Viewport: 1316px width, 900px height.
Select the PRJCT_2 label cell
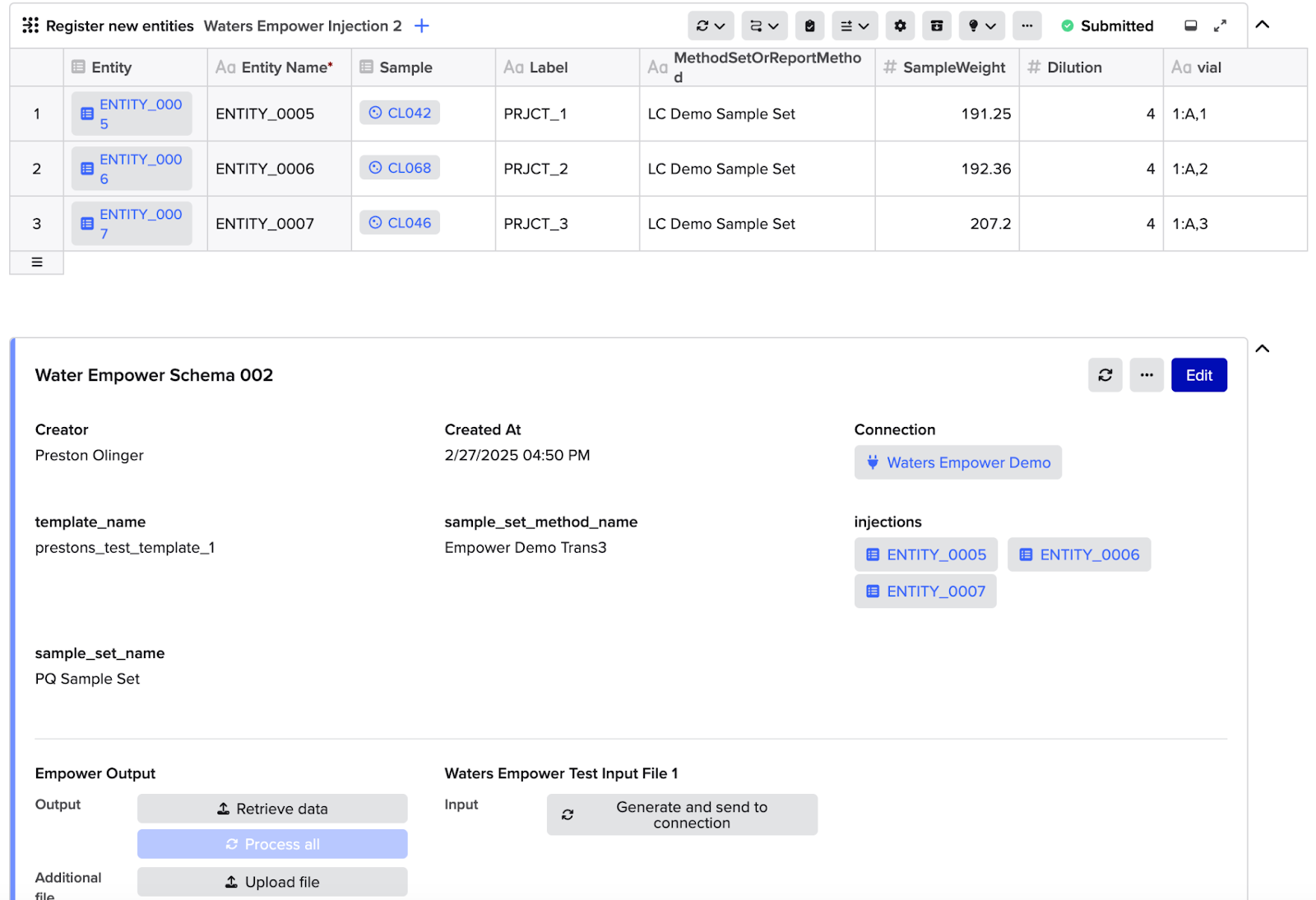coord(568,169)
